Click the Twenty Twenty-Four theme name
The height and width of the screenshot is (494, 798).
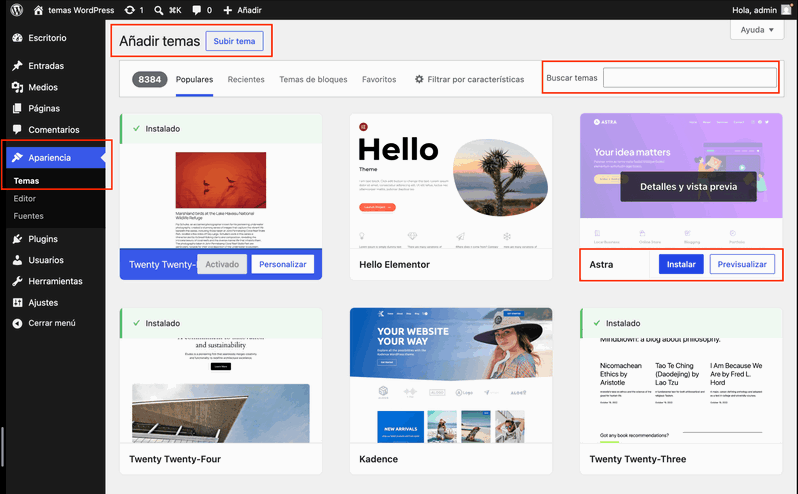[x=175, y=459]
